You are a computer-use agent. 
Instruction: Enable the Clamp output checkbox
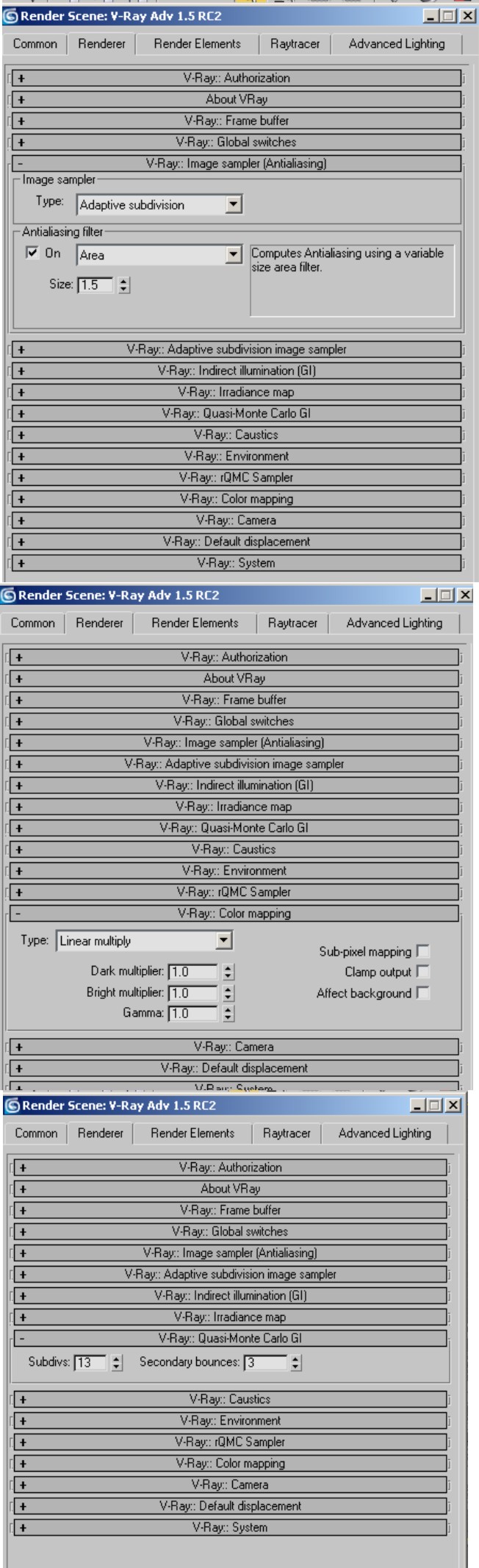click(x=422, y=972)
